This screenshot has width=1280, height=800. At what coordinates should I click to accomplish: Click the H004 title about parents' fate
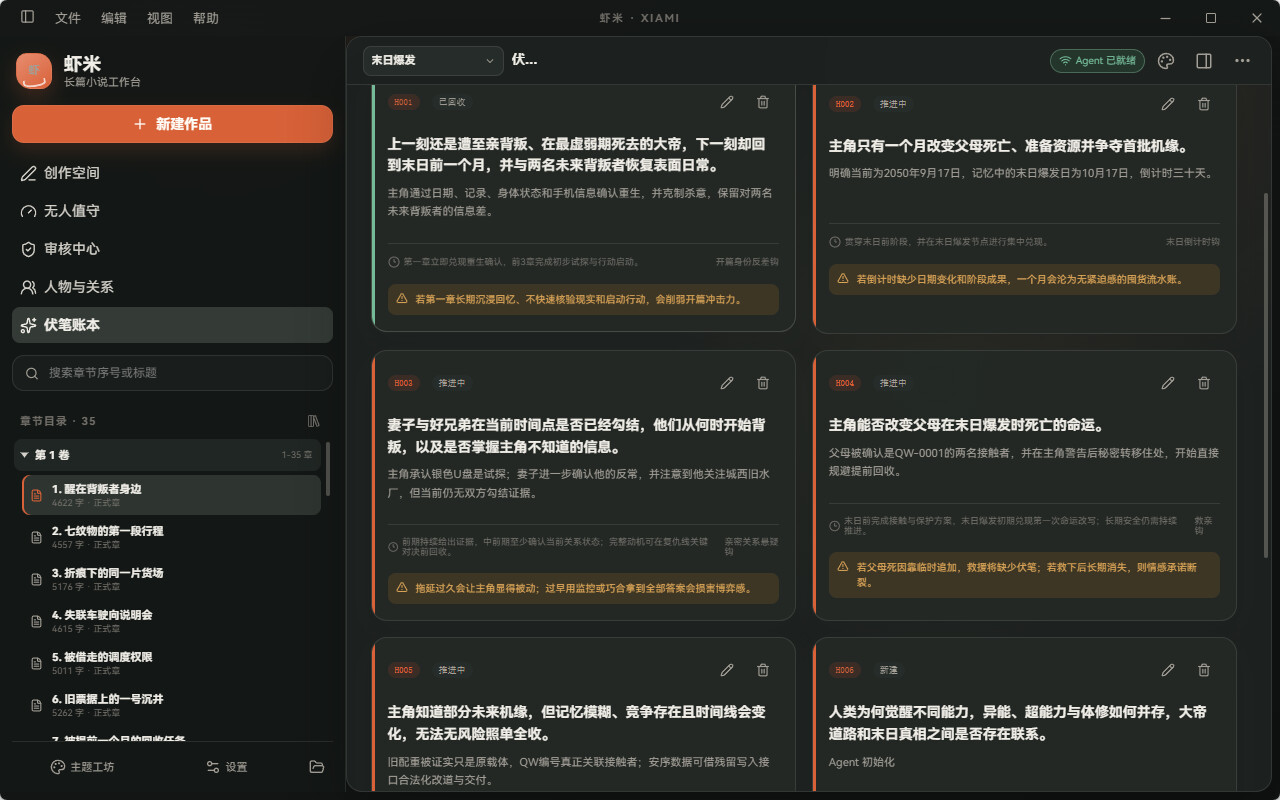point(967,425)
